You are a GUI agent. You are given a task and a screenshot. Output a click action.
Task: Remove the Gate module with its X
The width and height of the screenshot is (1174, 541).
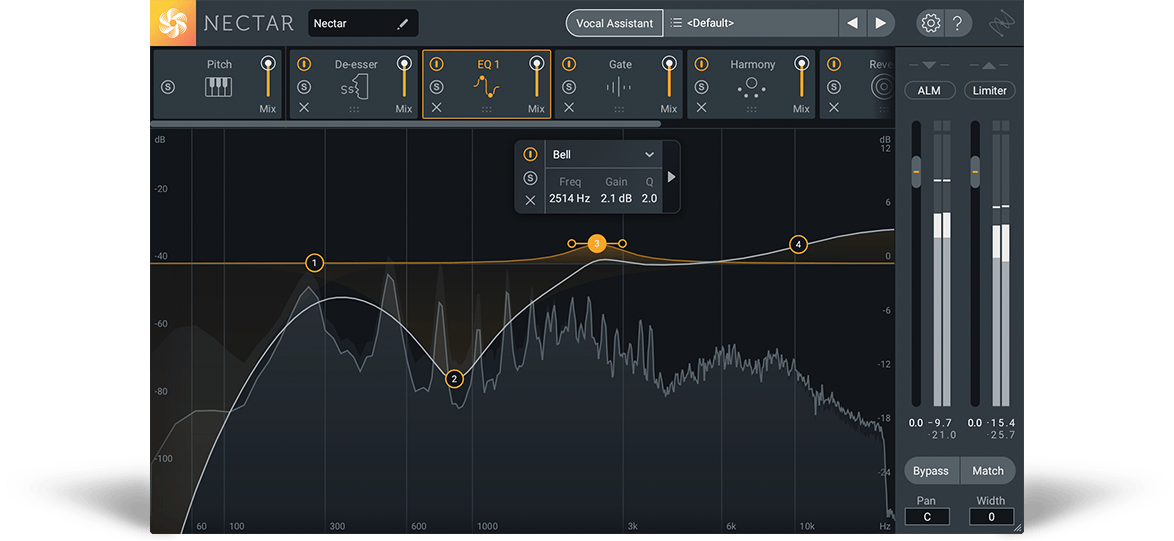[x=569, y=108]
